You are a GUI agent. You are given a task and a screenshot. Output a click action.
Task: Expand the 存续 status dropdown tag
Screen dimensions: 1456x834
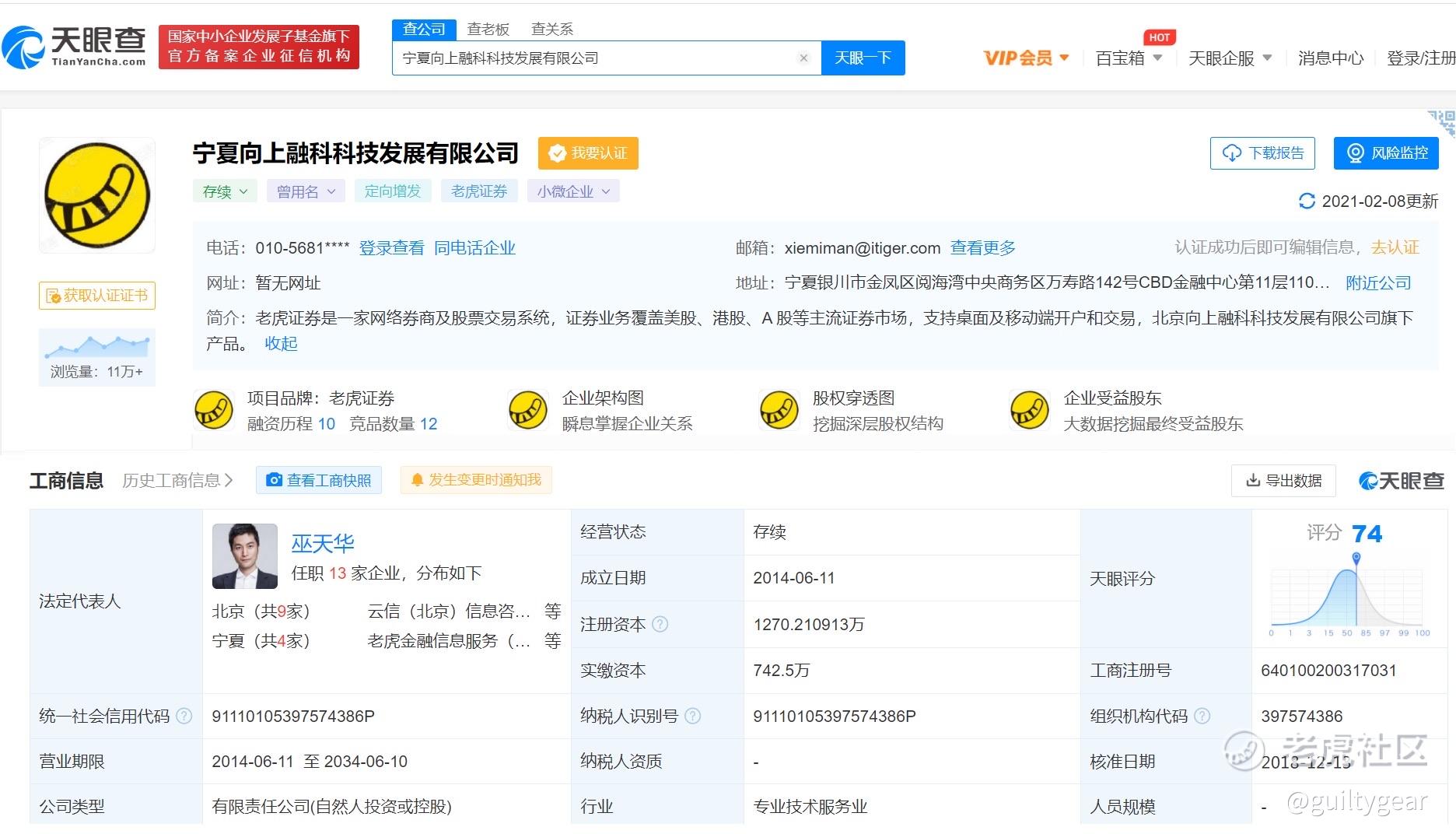coord(225,191)
